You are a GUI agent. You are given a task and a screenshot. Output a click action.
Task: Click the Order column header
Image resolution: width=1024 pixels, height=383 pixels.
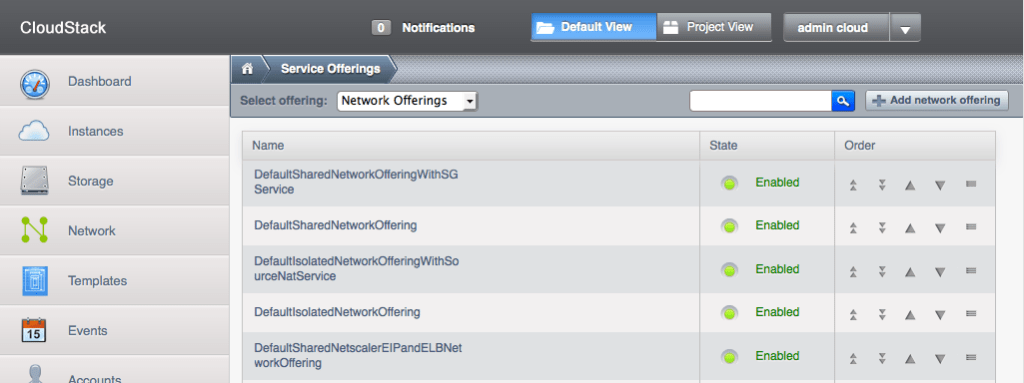point(915,146)
